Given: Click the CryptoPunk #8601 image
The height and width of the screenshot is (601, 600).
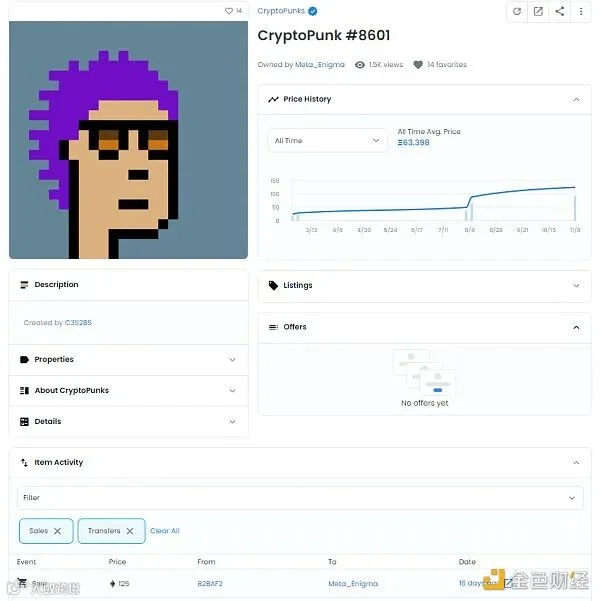Looking at the screenshot, I should coord(128,140).
